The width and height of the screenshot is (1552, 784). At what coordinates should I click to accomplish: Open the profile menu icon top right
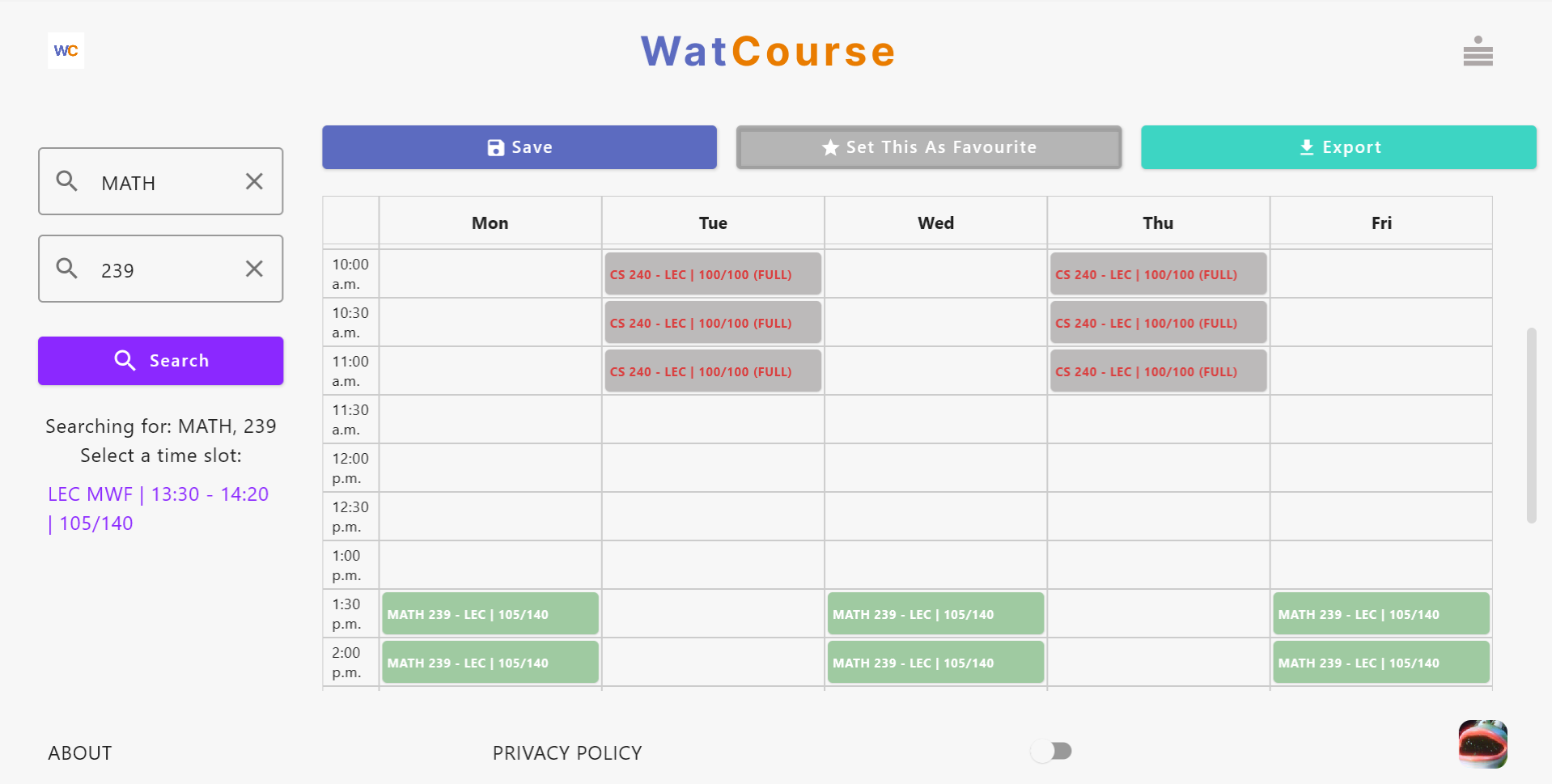[x=1477, y=52]
